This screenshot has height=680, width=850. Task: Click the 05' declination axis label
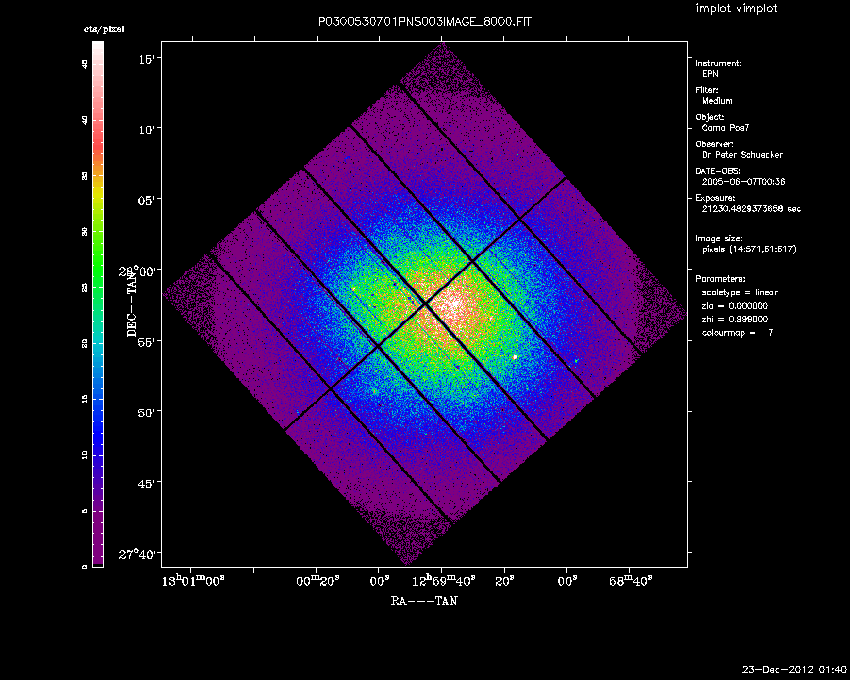point(146,200)
